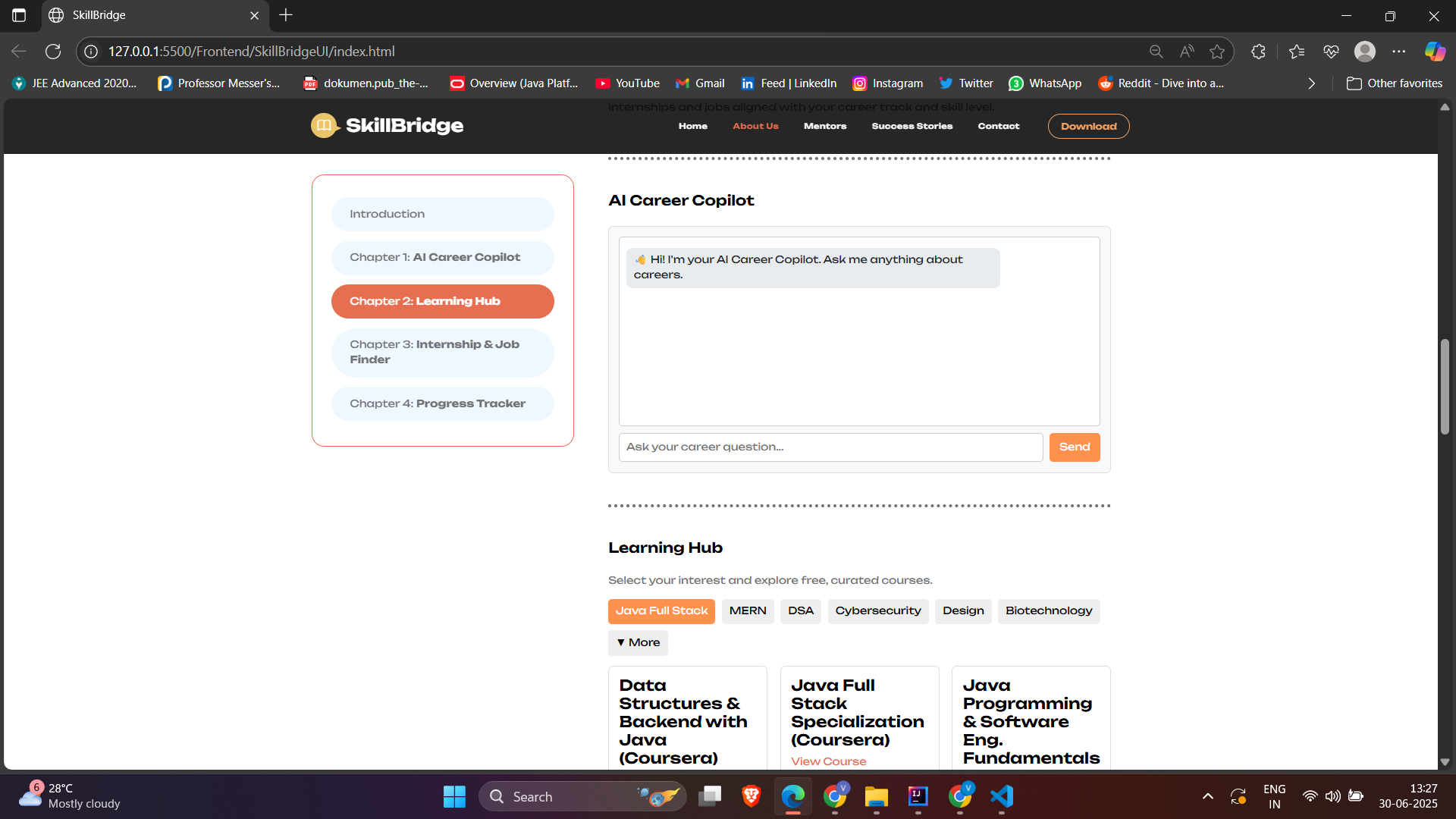Go to Chapter 3: Internship & Job Finder

442,353
